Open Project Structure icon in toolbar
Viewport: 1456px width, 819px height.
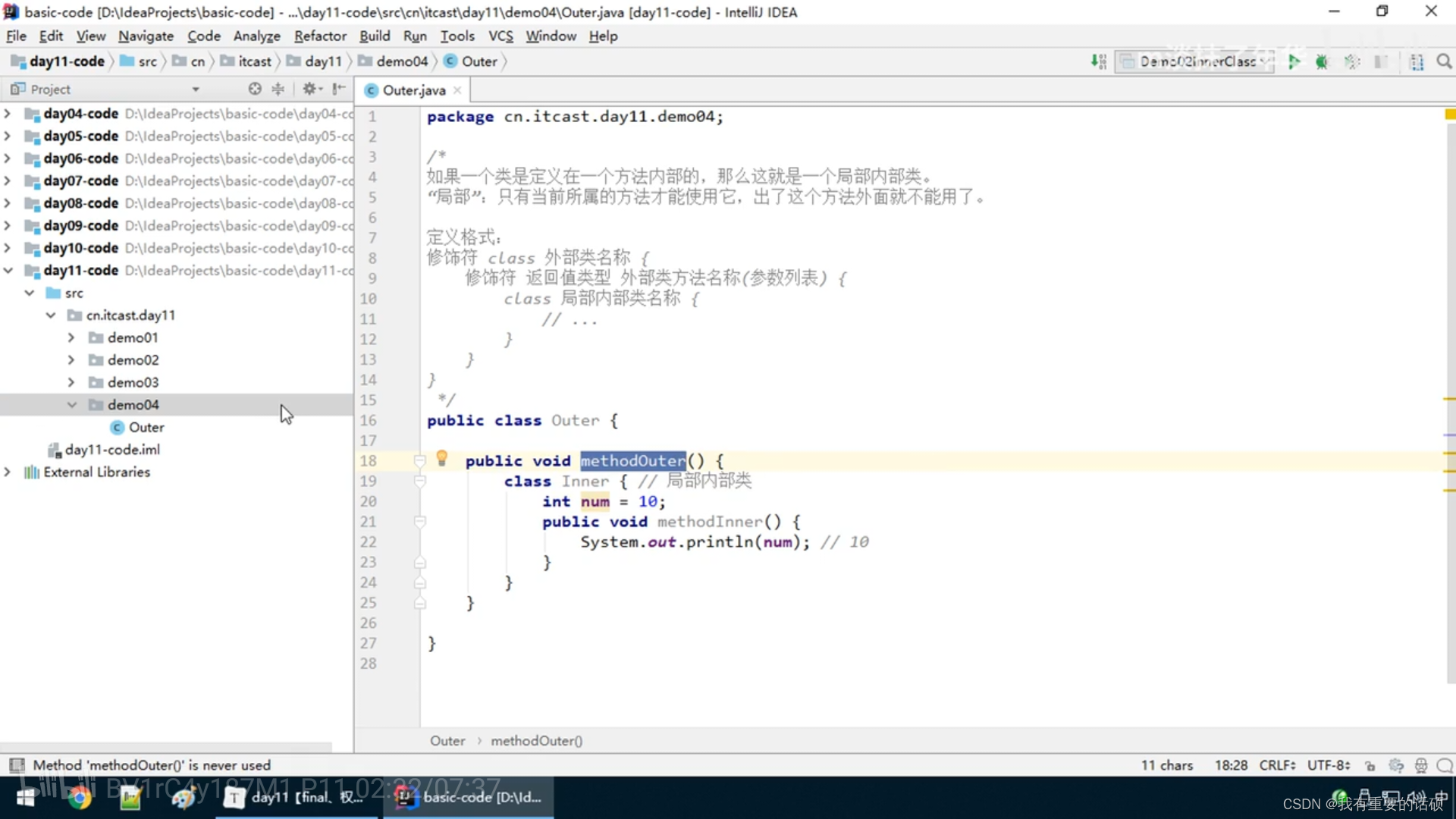click(1416, 61)
